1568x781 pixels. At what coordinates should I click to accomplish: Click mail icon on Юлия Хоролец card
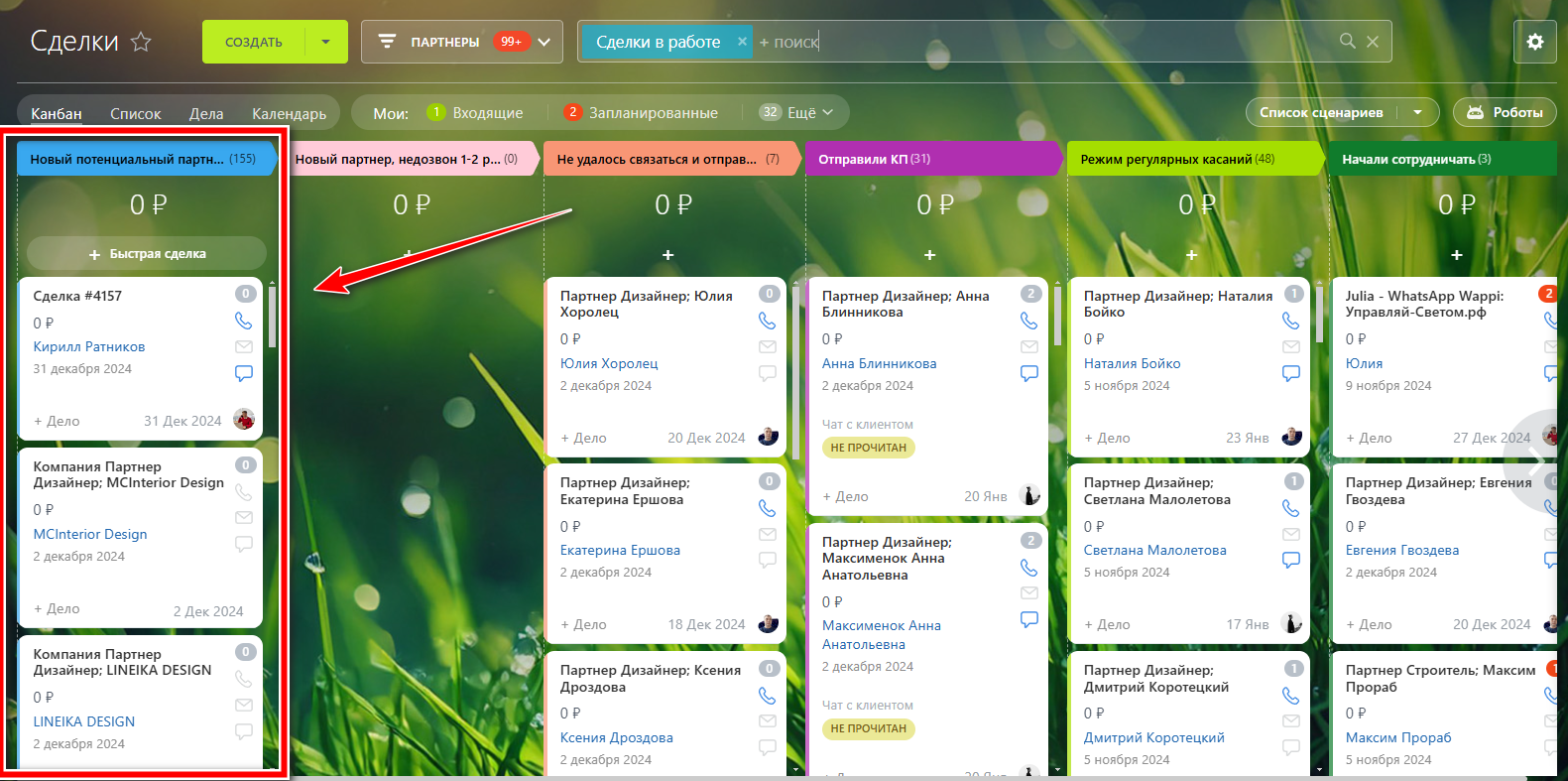(x=767, y=347)
